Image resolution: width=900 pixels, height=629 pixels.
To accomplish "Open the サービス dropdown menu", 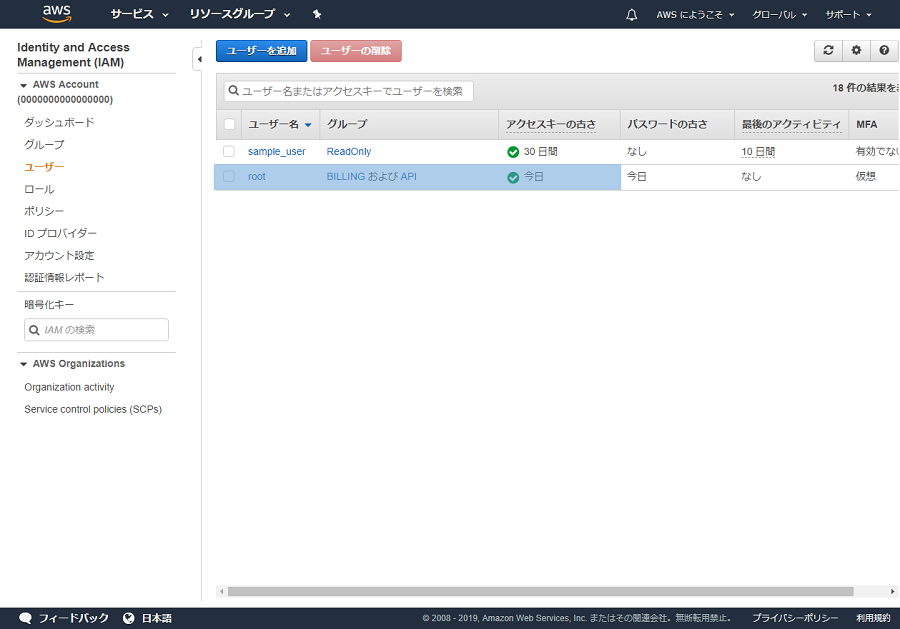I will point(139,14).
